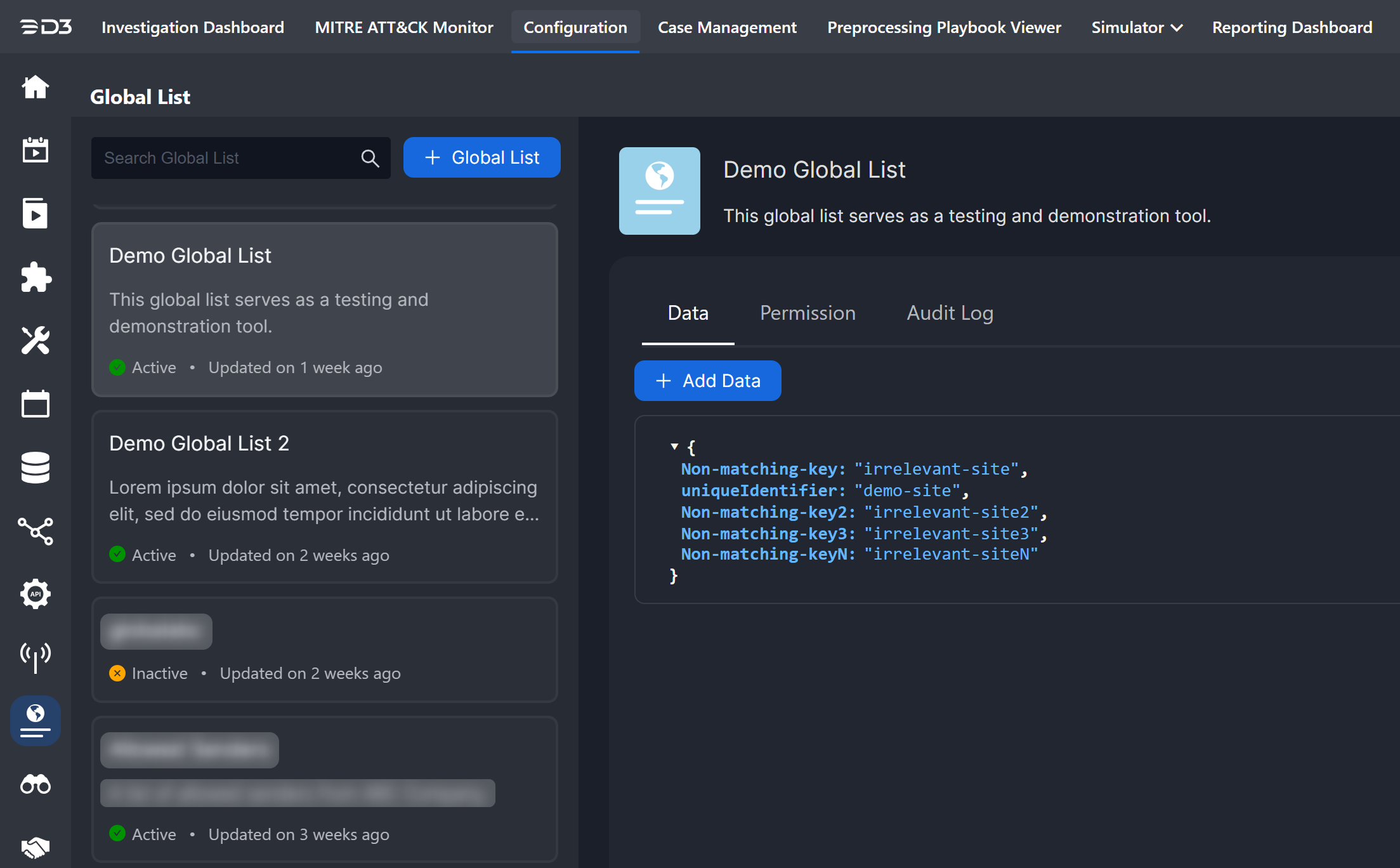Click the "demo-site" value
The height and width of the screenshot is (868, 1400).
pyautogui.click(x=907, y=490)
